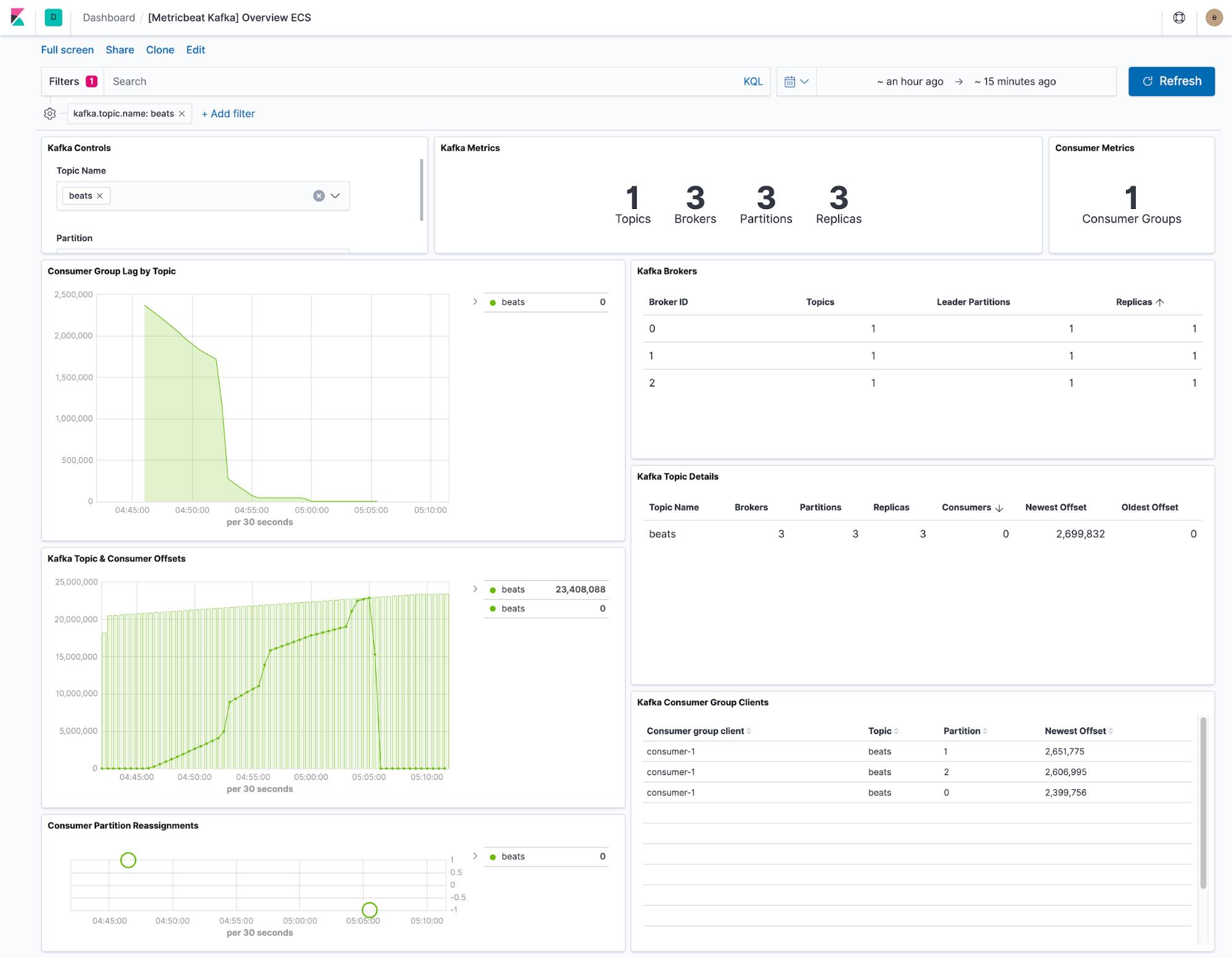Screen dimensions: 1232x958
Task: Click the legend entry beats 23,408,088
Action: tap(546, 589)
